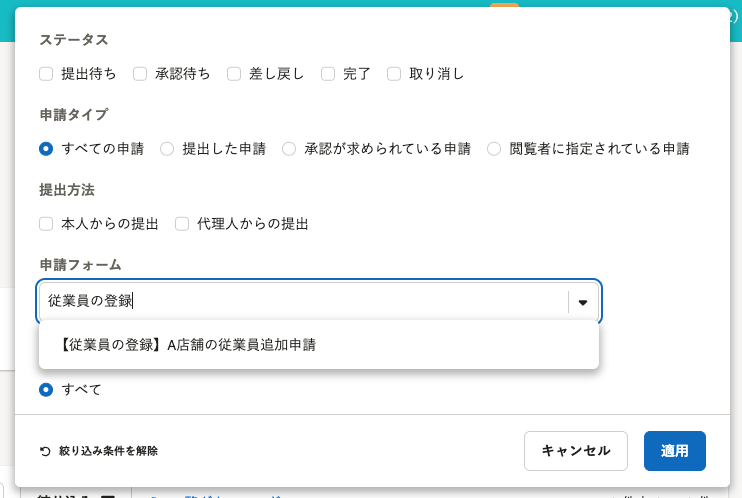The width and height of the screenshot is (742, 498).
Task: Choose the 提出した申請 radio option
Action: click(x=167, y=149)
